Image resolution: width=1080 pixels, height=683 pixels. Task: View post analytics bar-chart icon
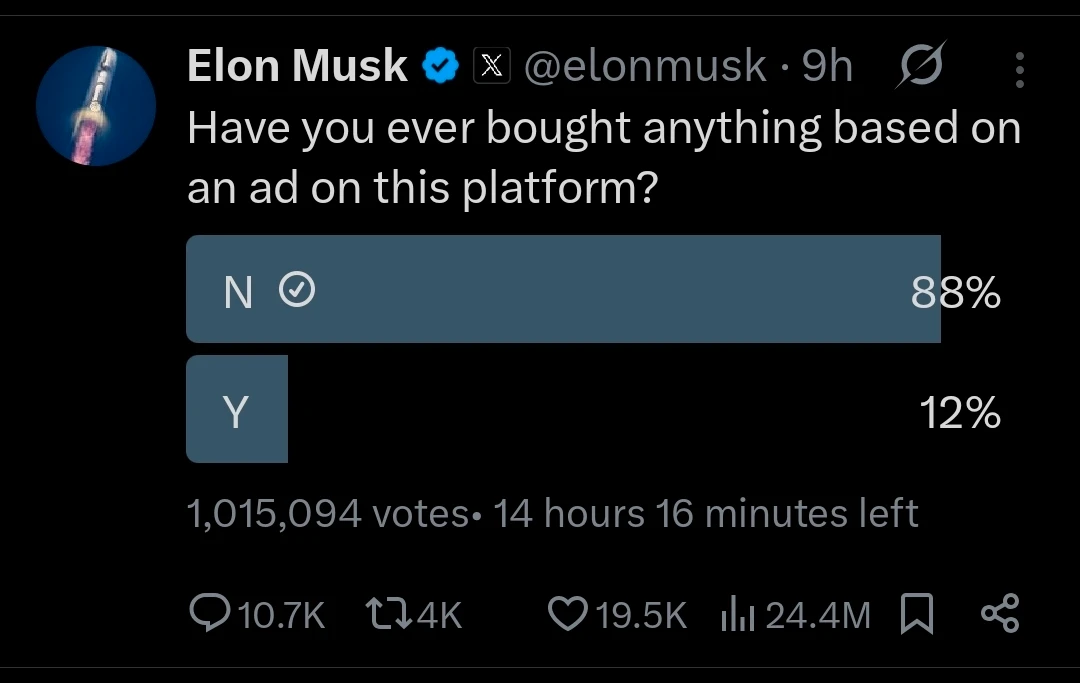(736, 614)
